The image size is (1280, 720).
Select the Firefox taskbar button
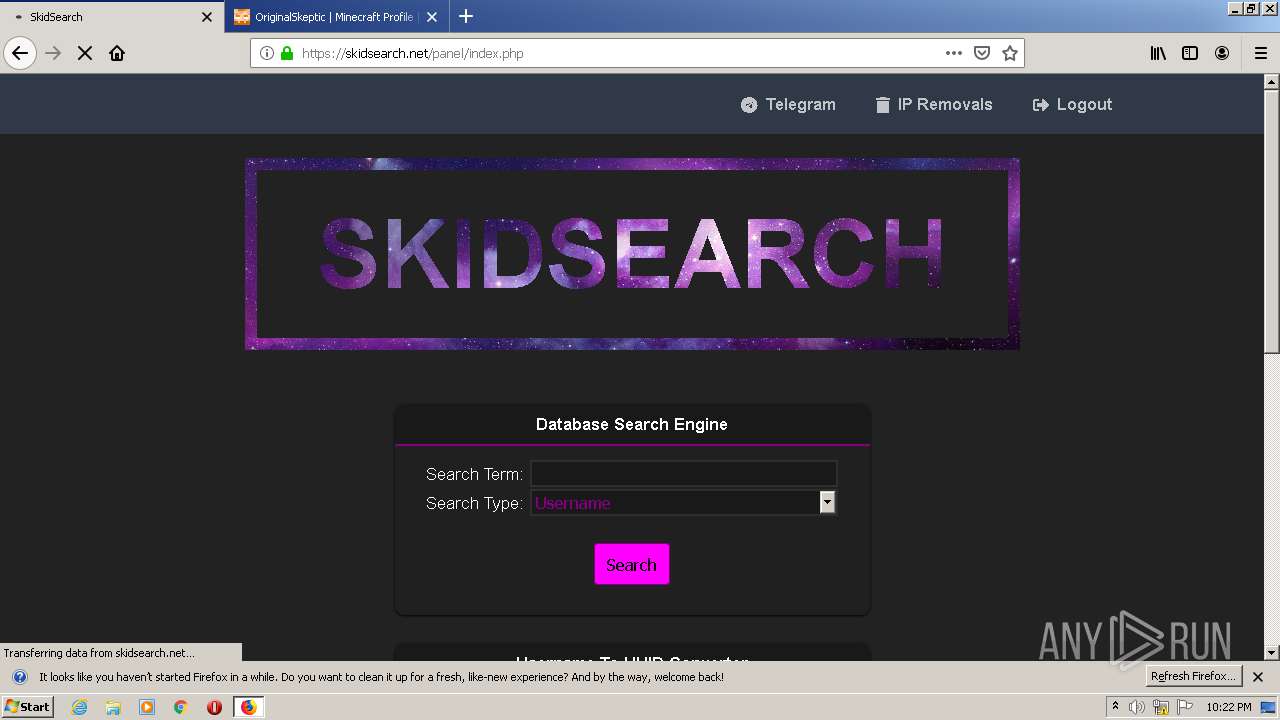[248, 707]
